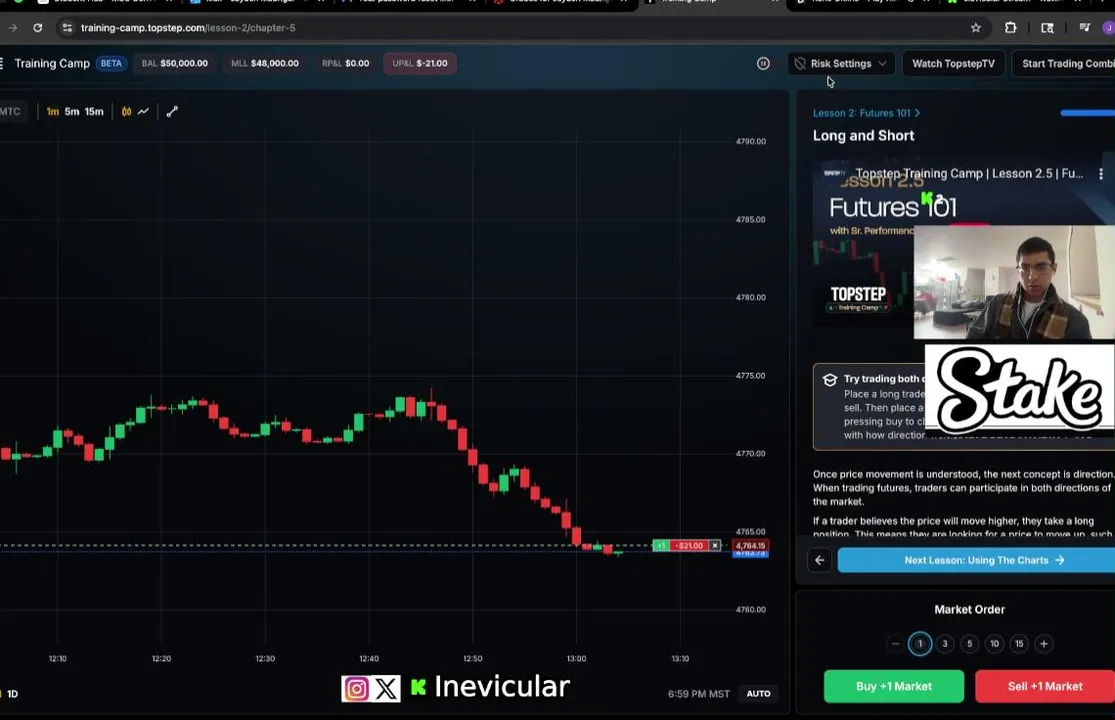Click the 4790.00 price axis label
This screenshot has height=720, width=1115.
pyautogui.click(x=750, y=141)
